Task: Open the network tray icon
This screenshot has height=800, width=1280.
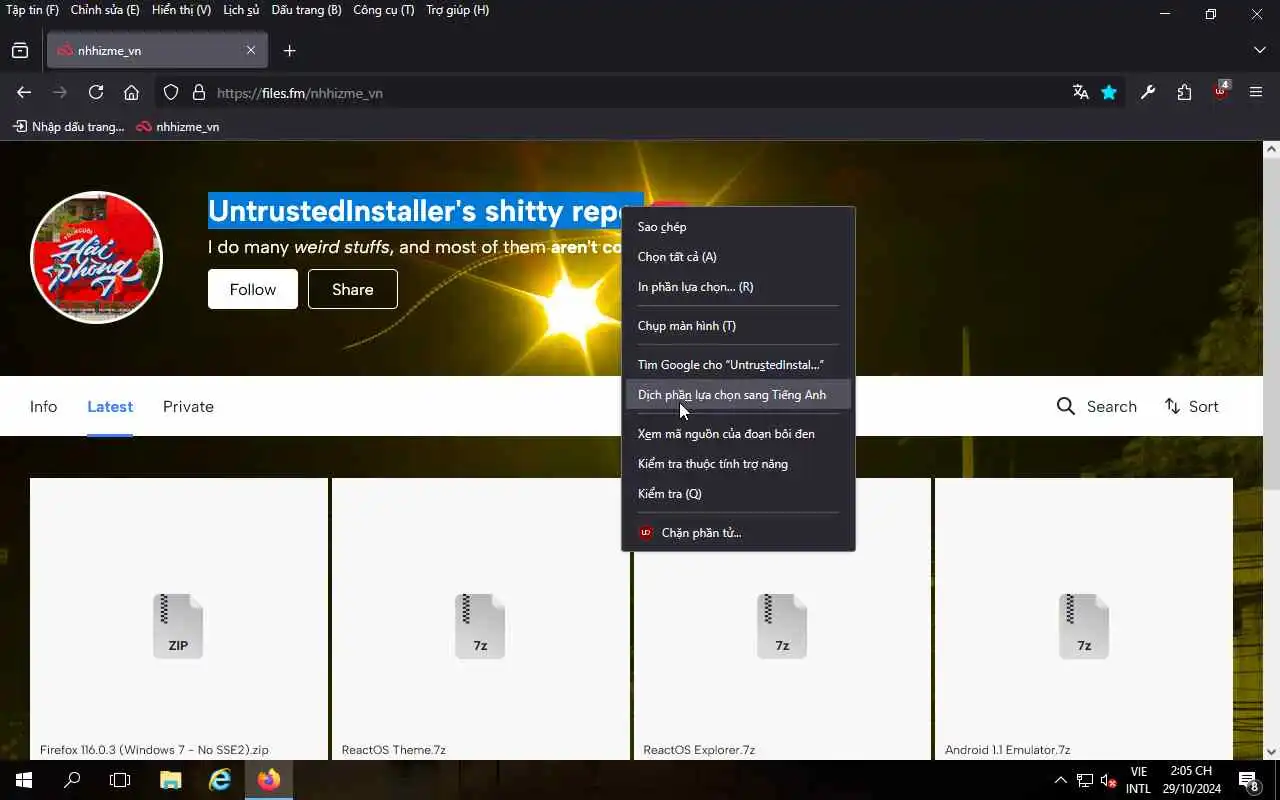Action: [1084, 780]
